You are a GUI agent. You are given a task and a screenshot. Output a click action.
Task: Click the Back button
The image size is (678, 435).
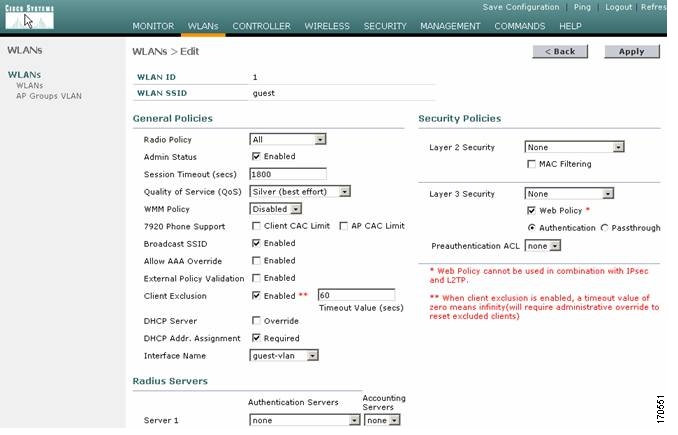point(559,51)
